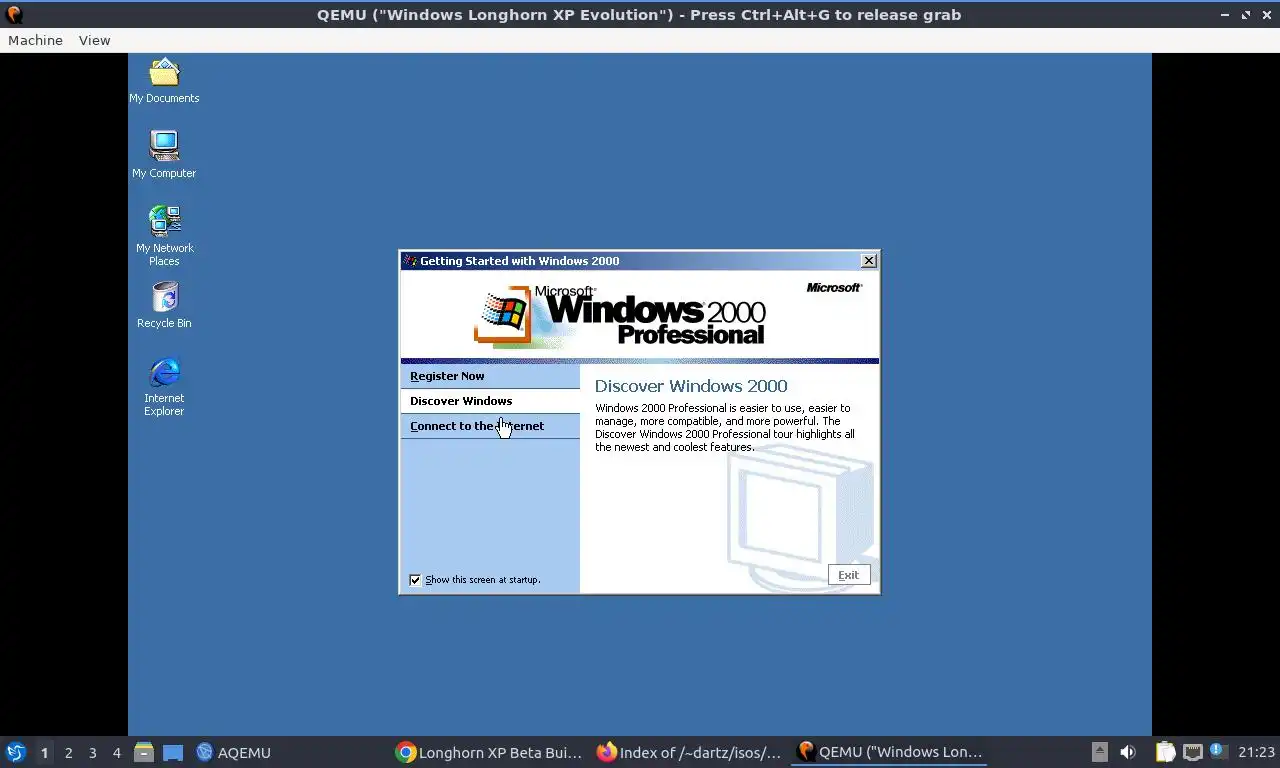Minimize the QEMU window
This screenshot has width=1280, height=768.
(x=1226, y=15)
